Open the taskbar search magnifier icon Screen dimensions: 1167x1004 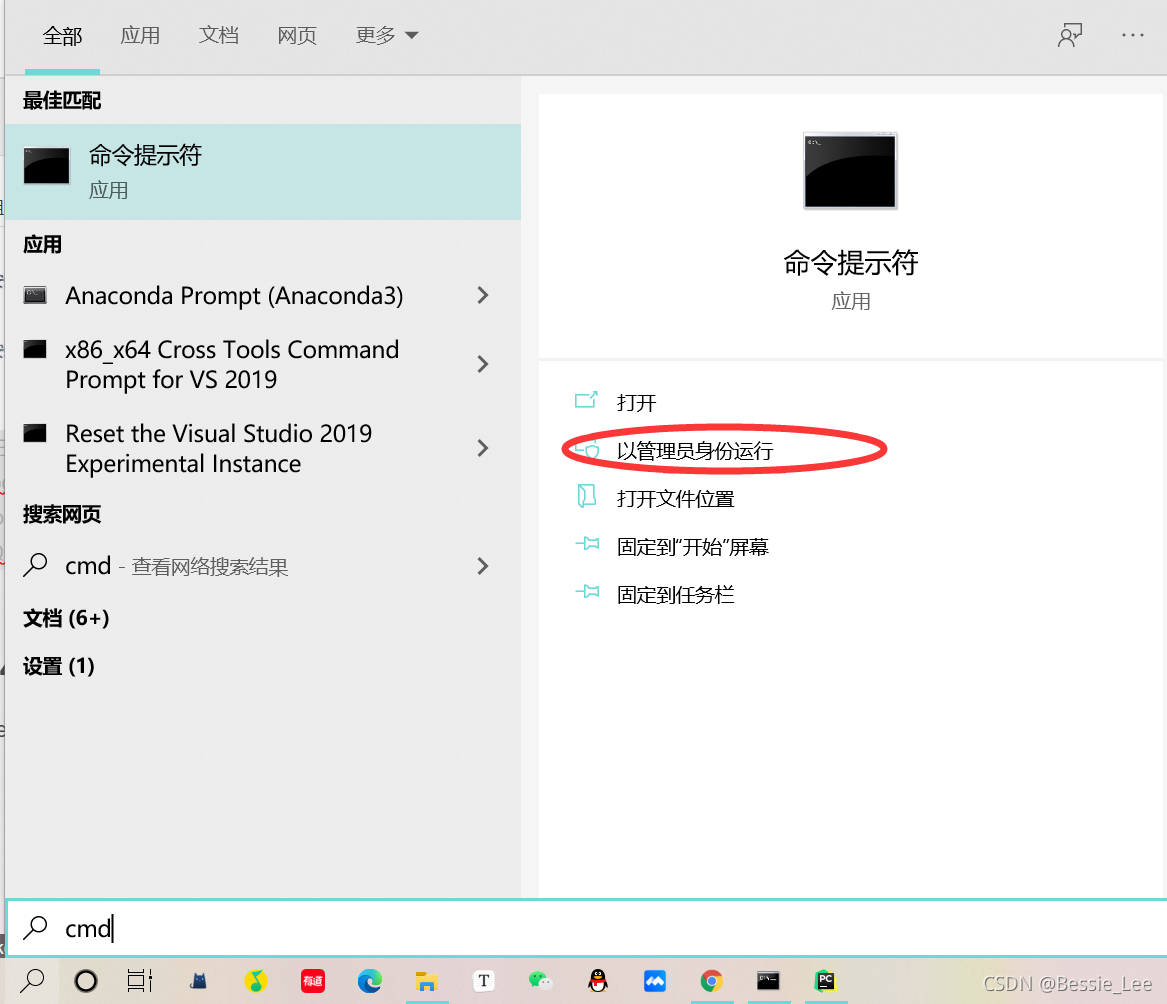click(32, 981)
